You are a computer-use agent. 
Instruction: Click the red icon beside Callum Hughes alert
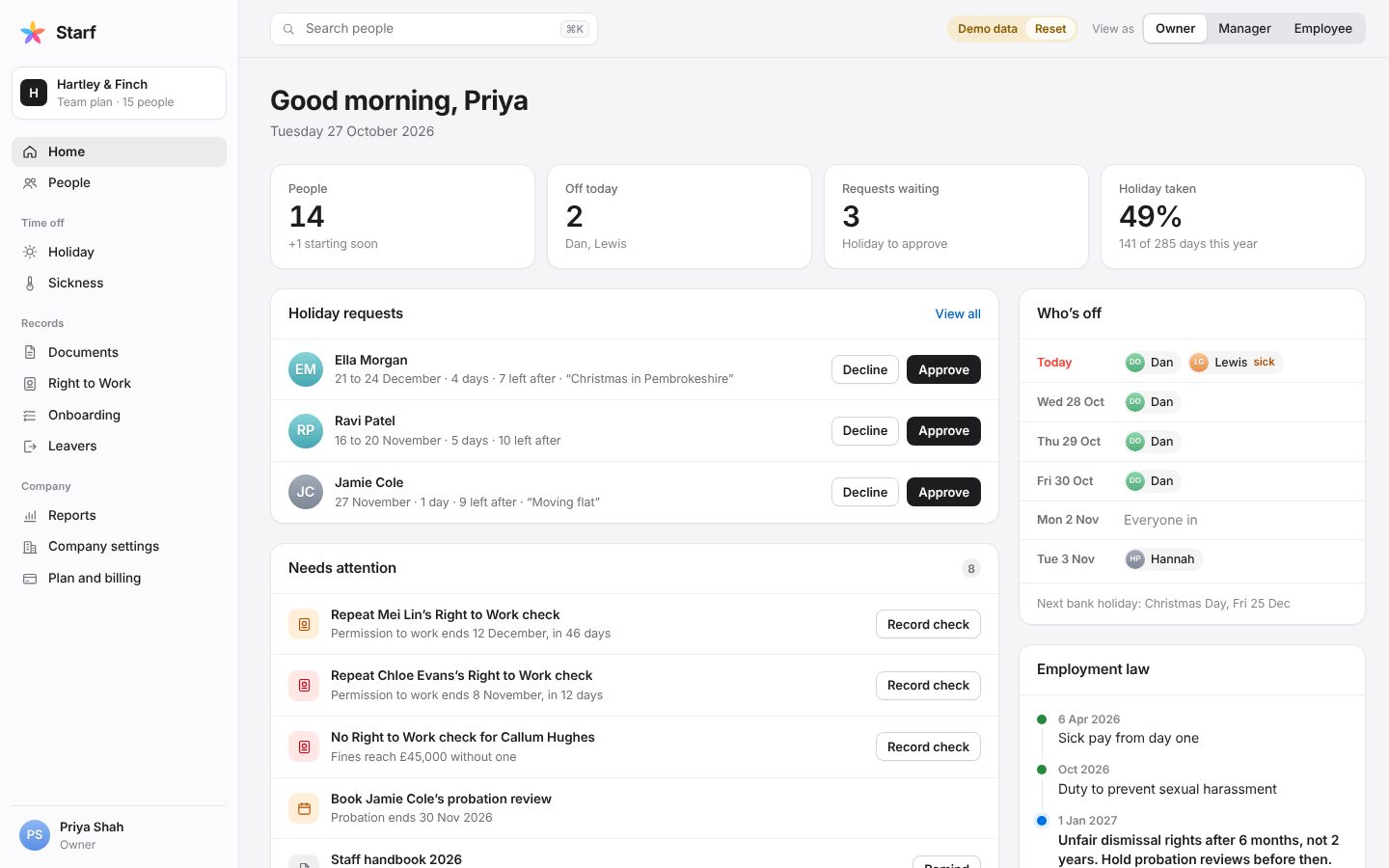[x=304, y=746]
